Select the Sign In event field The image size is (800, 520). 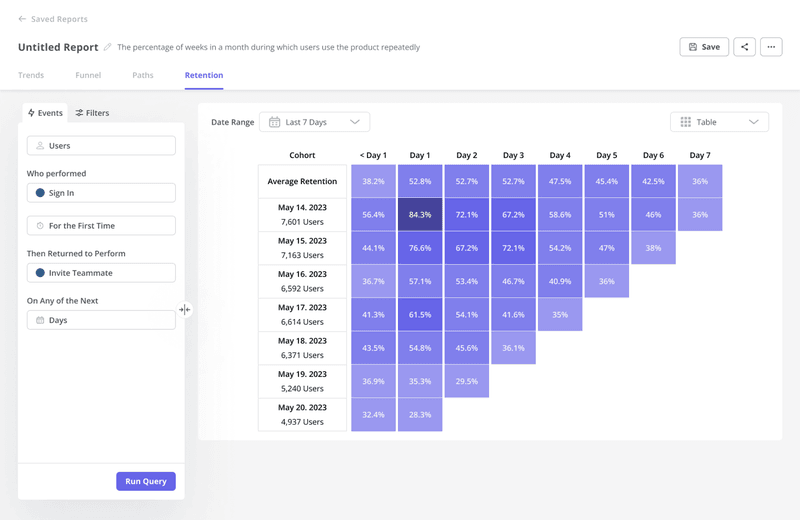click(x=101, y=193)
